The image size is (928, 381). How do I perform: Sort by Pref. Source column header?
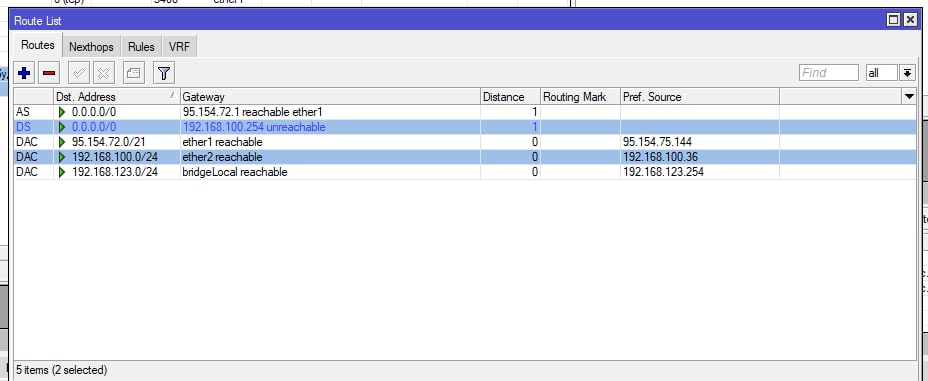point(700,96)
